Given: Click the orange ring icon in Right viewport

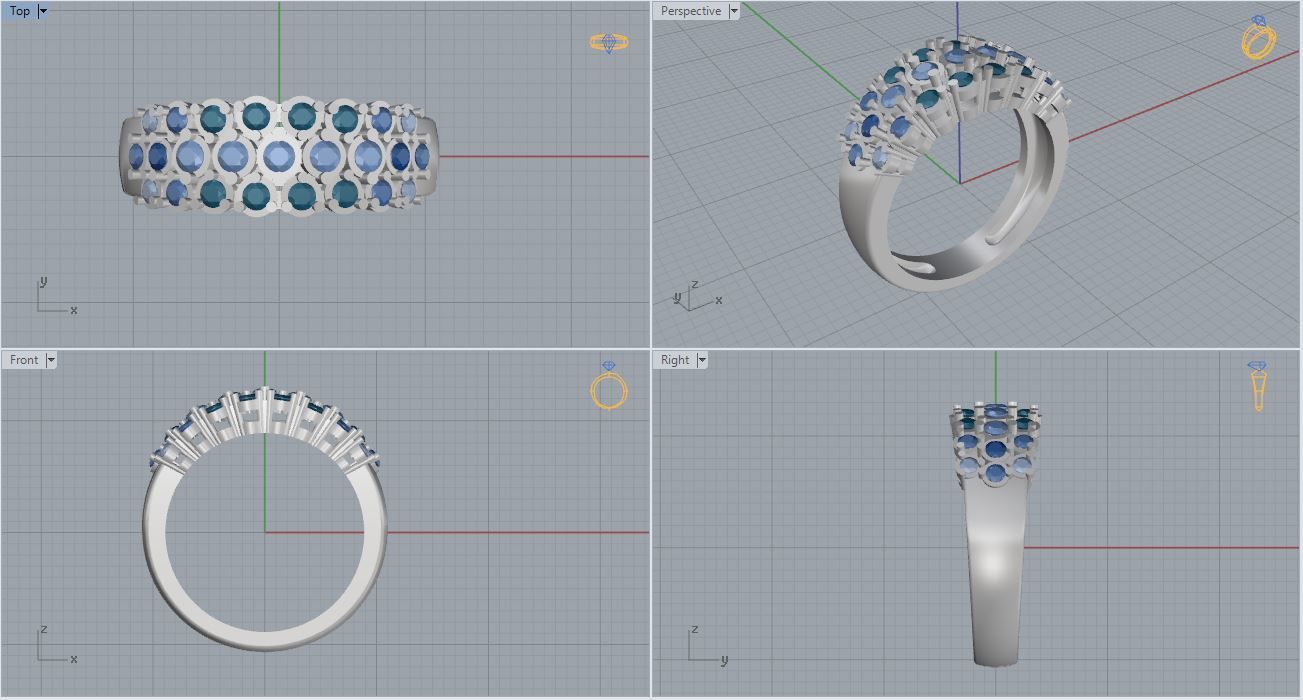Looking at the screenshot, I should pos(1258,386).
